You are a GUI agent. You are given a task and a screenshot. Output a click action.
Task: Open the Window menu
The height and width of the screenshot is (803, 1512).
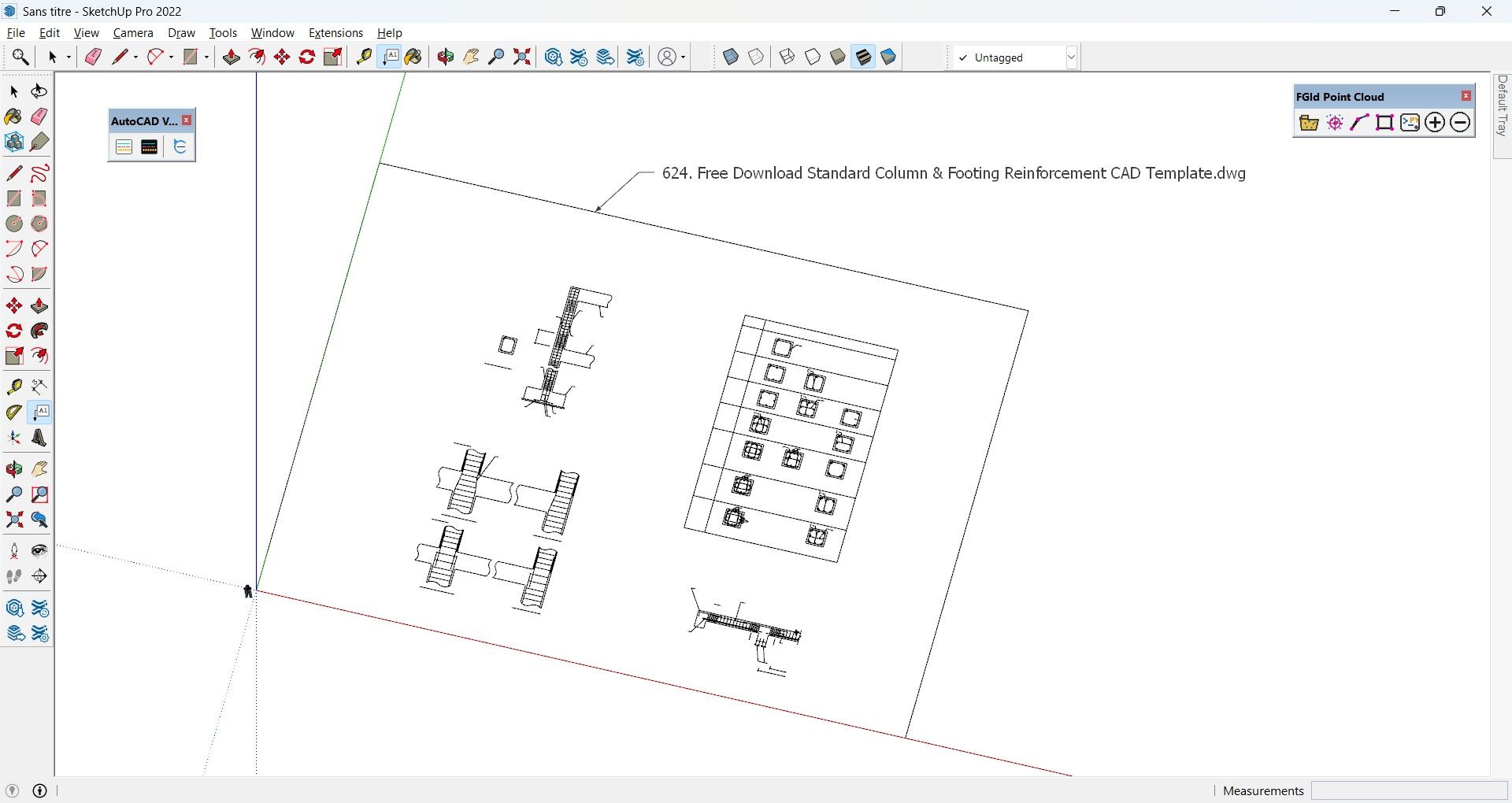coord(272,32)
